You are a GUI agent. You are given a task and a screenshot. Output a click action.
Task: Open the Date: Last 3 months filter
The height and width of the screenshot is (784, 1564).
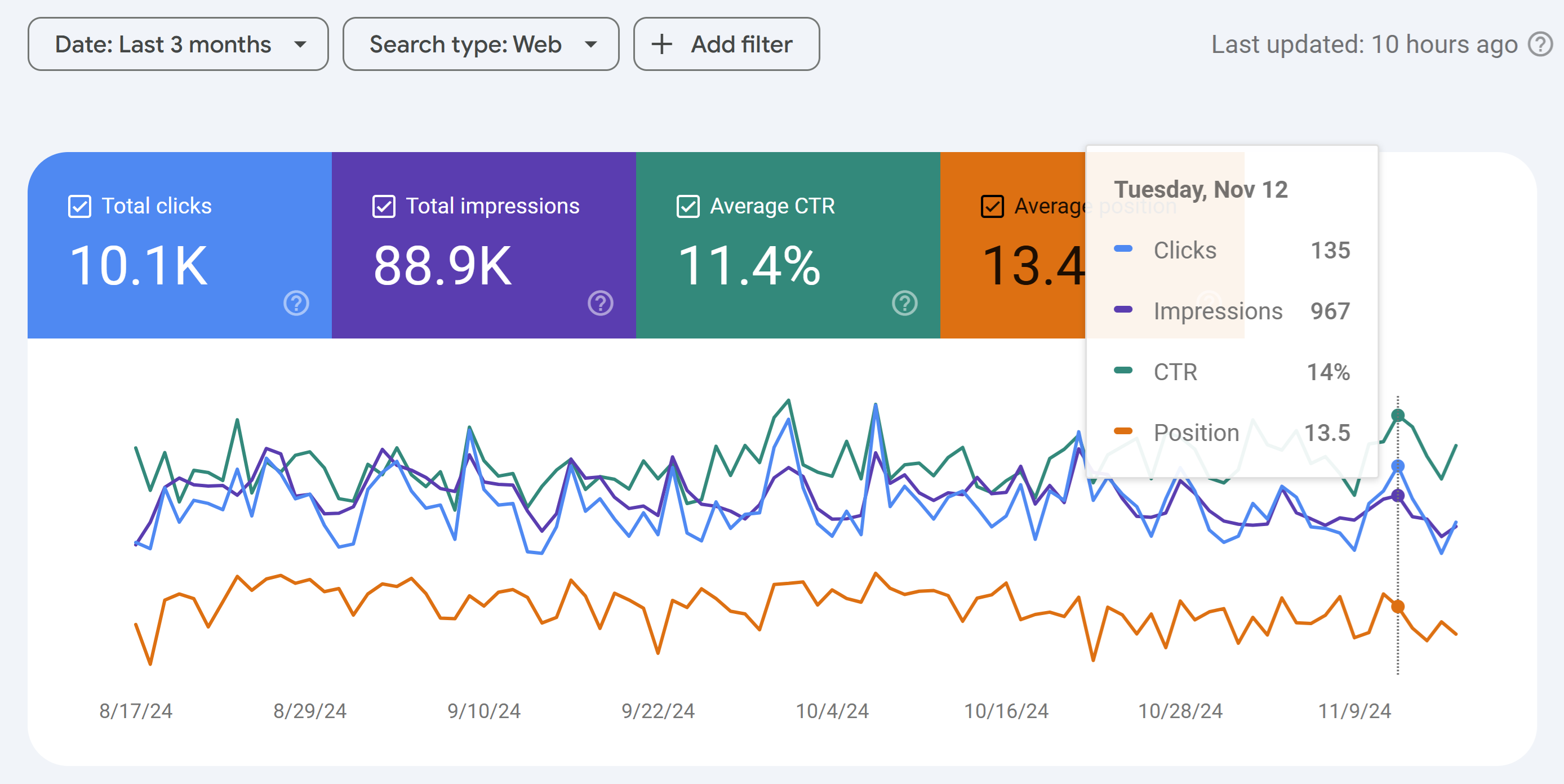pos(178,44)
